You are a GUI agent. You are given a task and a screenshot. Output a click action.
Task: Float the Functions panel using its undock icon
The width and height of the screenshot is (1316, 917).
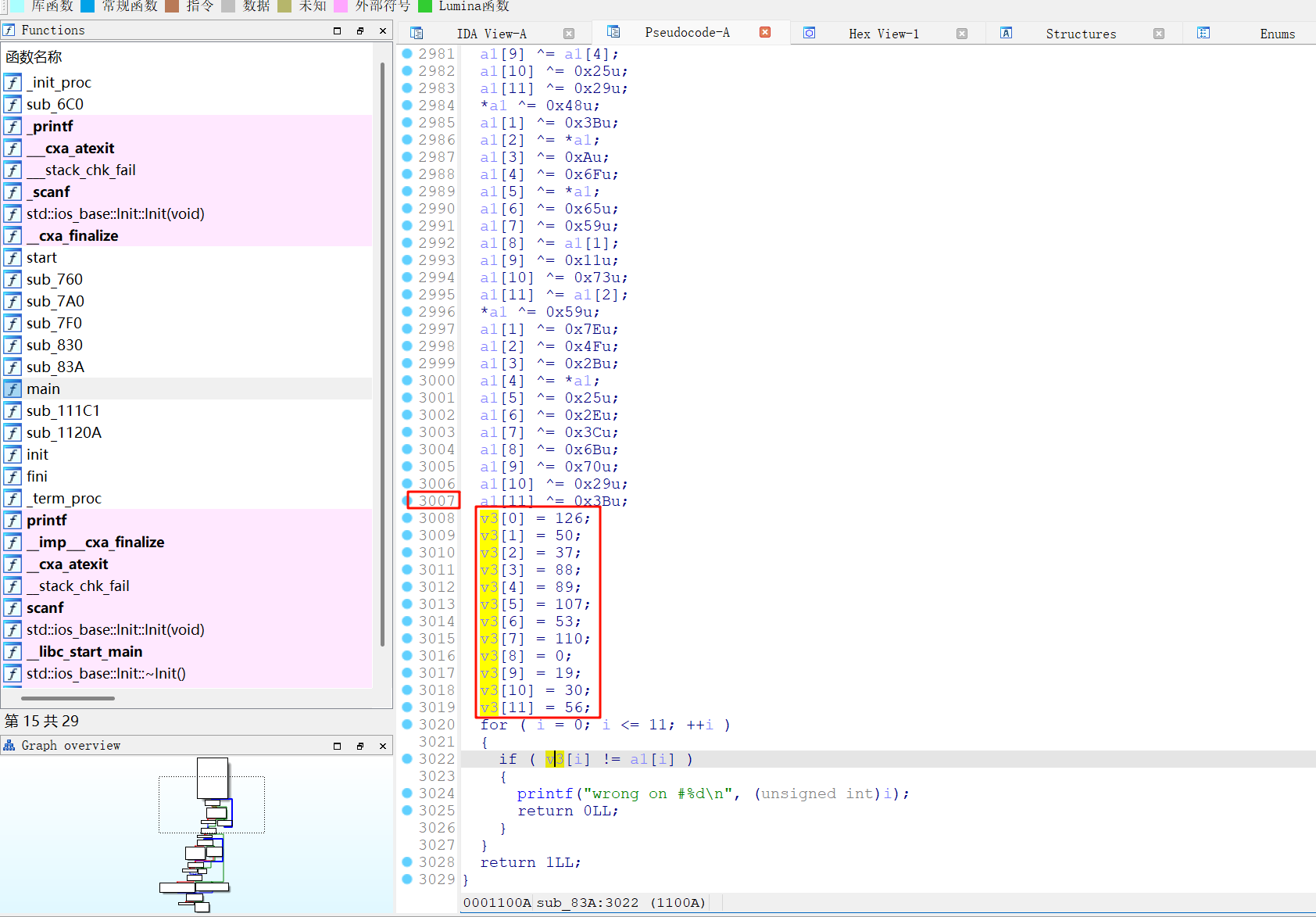click(360, 30)
